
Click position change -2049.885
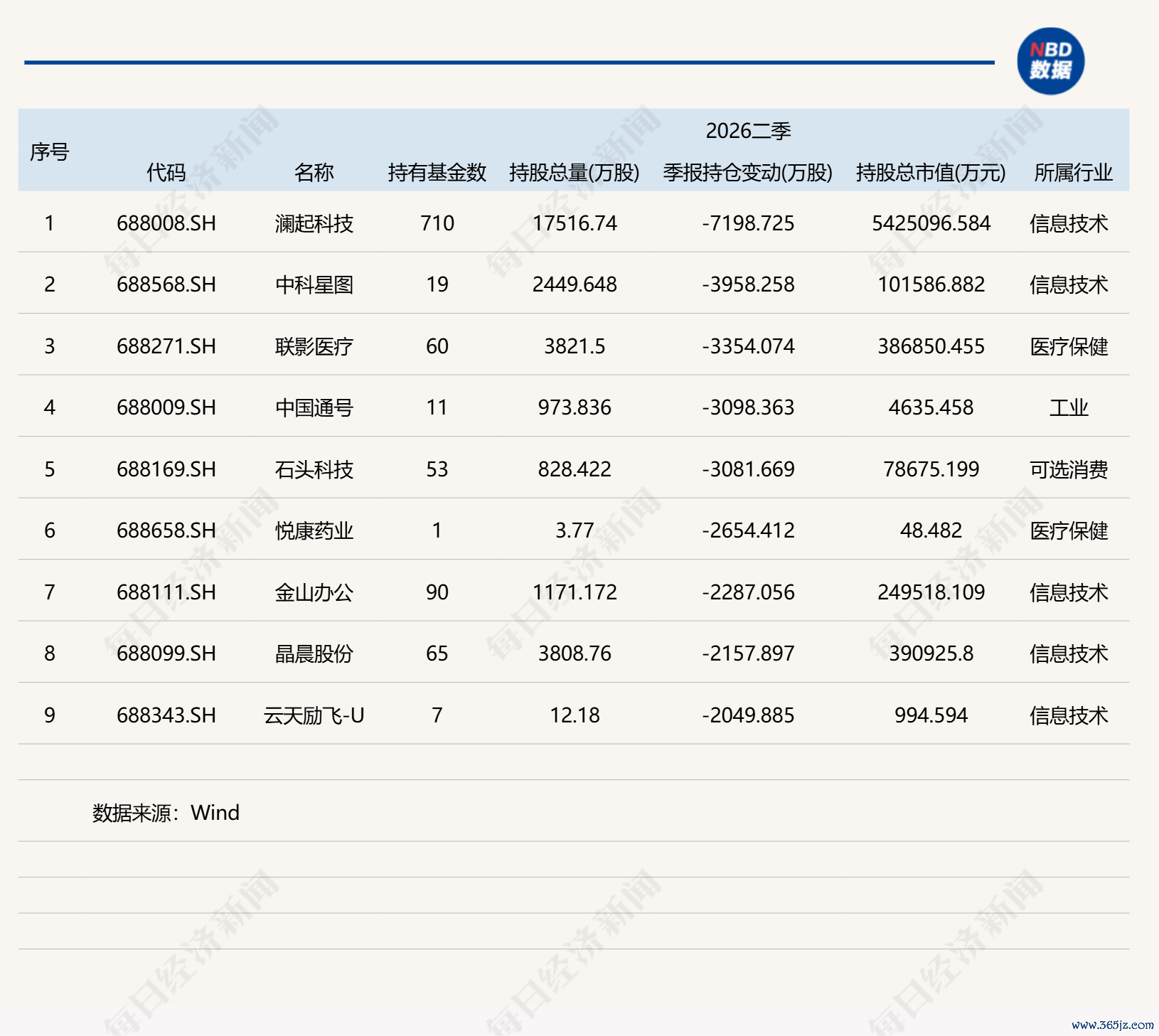click(x=748, y=715)
